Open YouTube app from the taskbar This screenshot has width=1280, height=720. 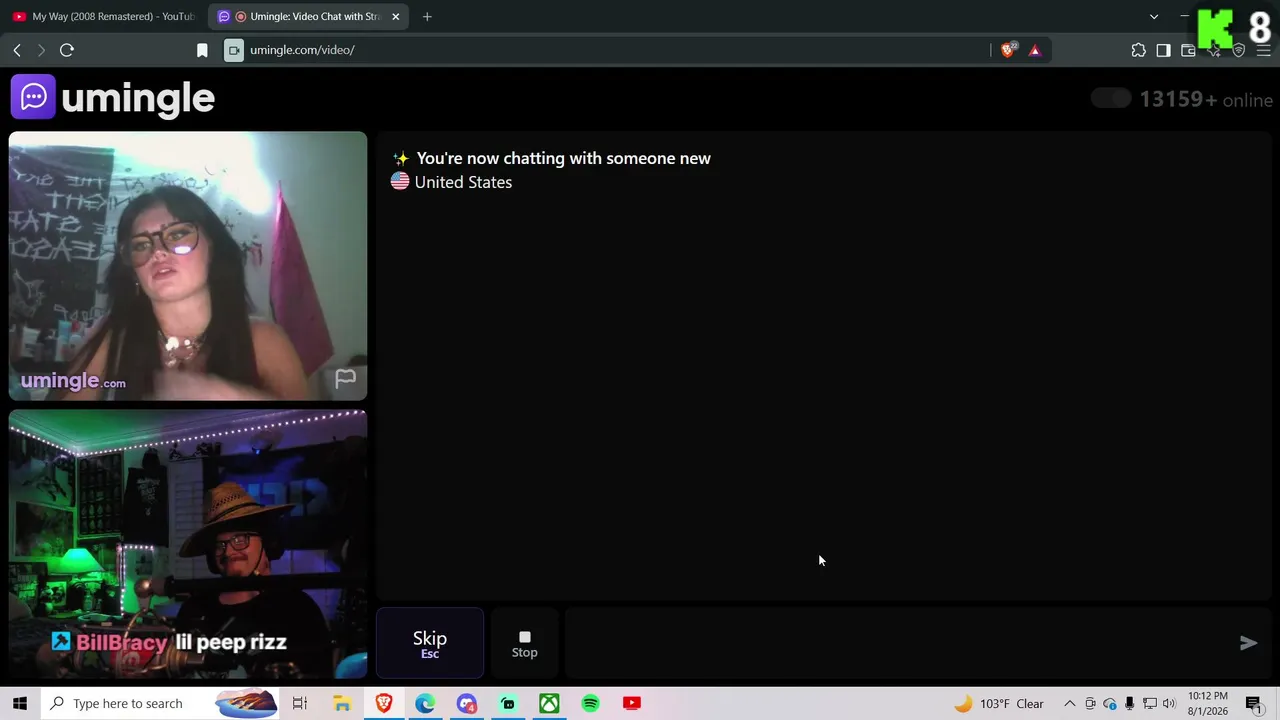click(632, 703)
